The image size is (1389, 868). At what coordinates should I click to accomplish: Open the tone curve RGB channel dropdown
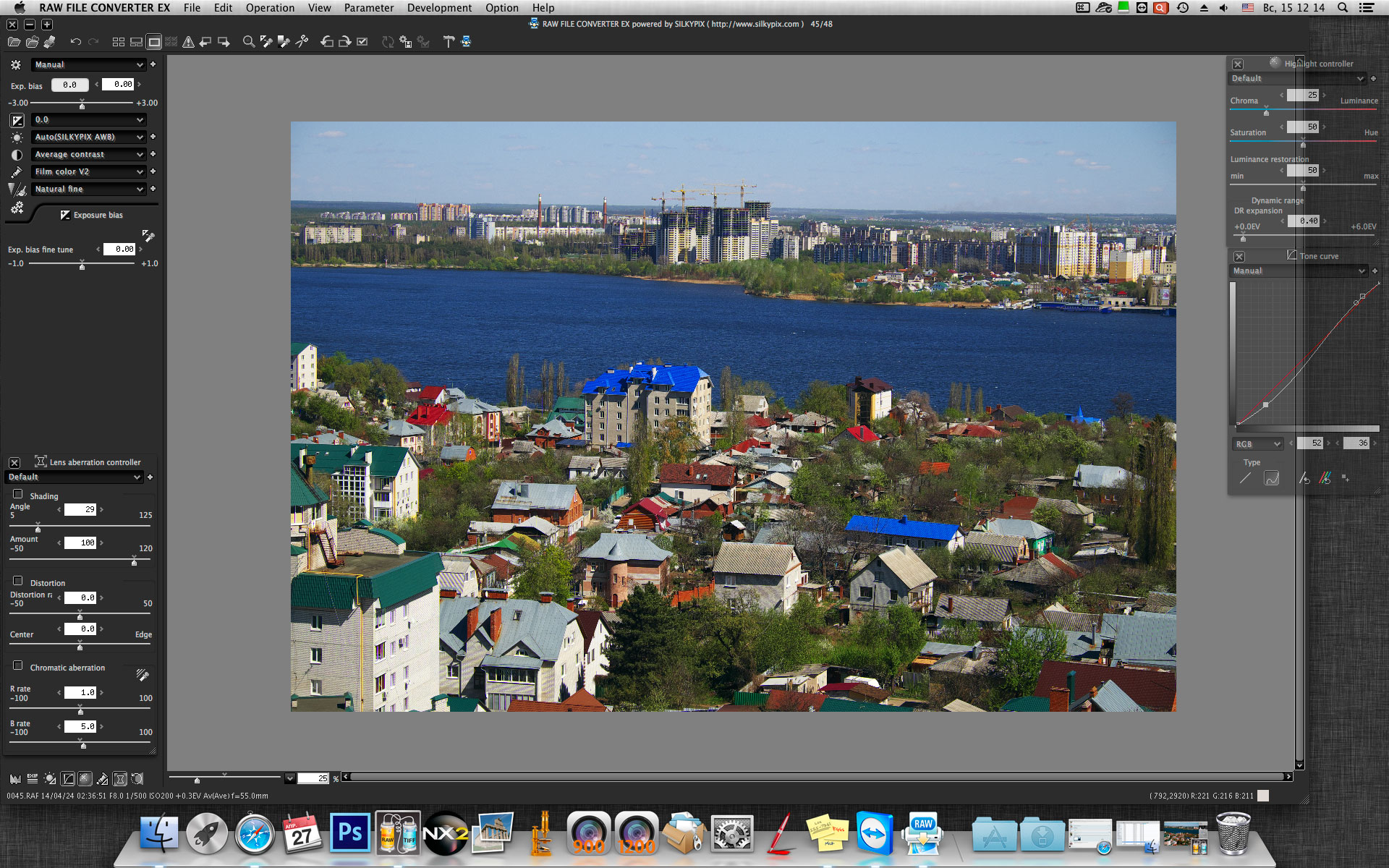[x=1257, y=443]
